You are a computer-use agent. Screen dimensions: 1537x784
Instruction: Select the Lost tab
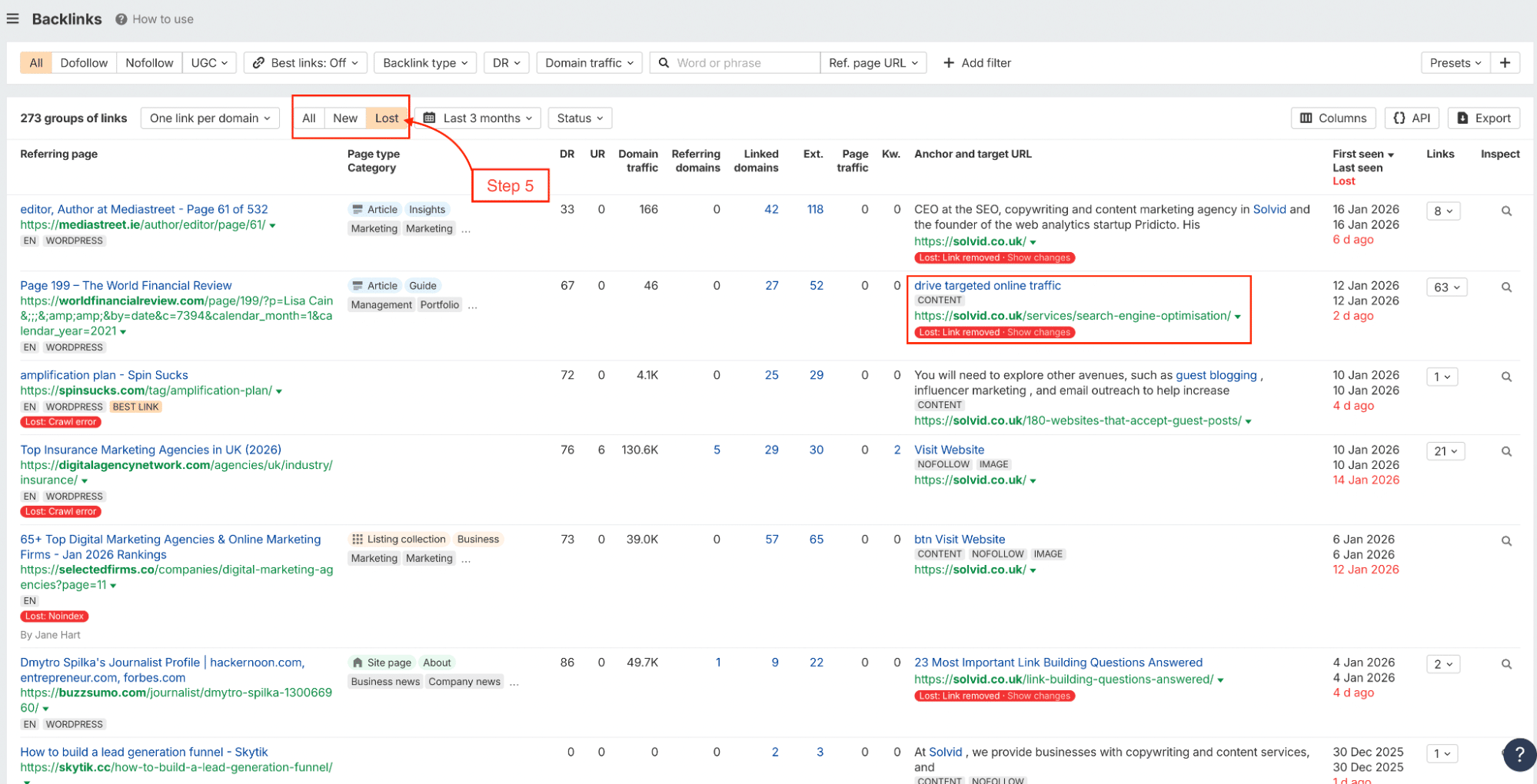click(x=387, y=118)
